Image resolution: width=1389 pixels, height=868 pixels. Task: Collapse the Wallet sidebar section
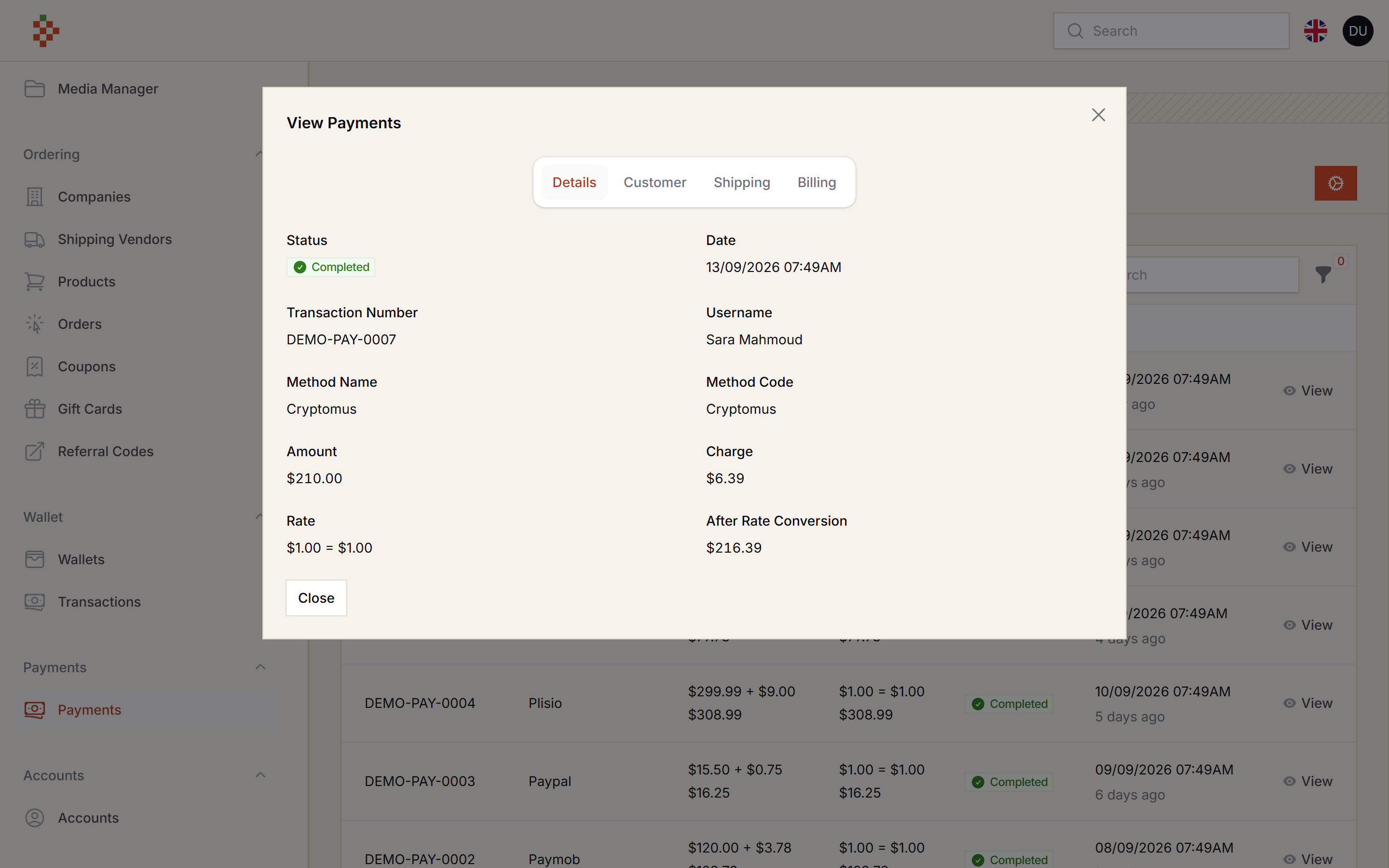click(x=259, y=516)
